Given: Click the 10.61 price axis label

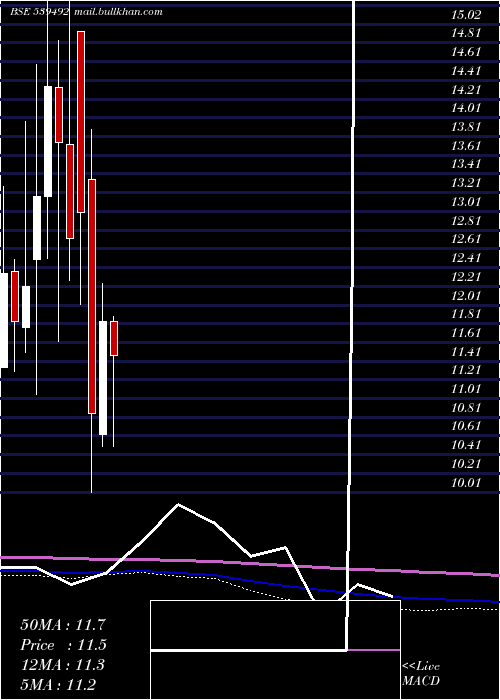Looking at the screenshot, I should [466, 426].
